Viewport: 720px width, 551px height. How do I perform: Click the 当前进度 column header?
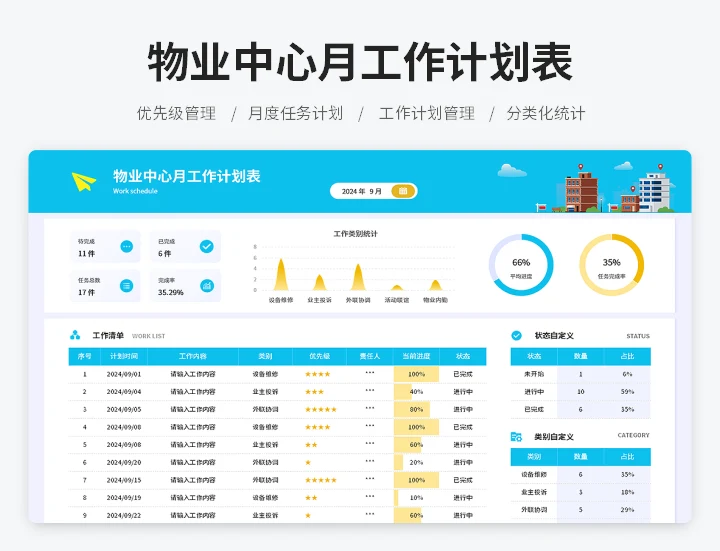point(416,356)
